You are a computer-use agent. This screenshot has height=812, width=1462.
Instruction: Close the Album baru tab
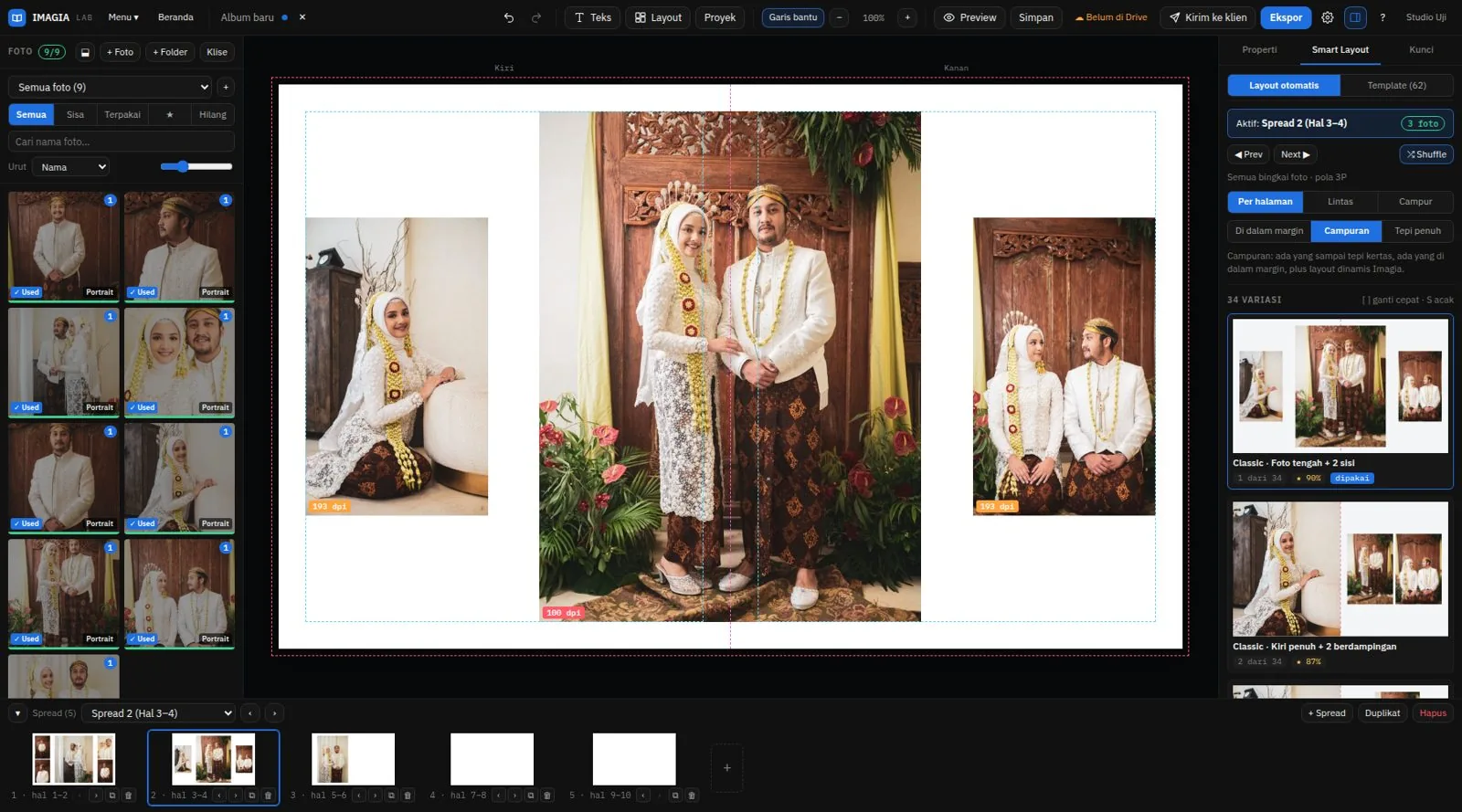[302, 17]
